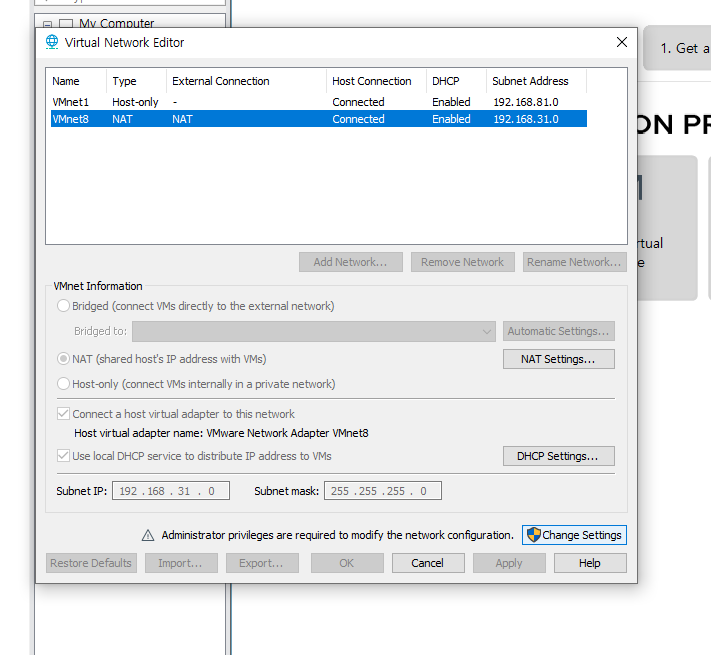Click the Export button
Viewport: 711px width, 655px height.
(x=262, y=563)
